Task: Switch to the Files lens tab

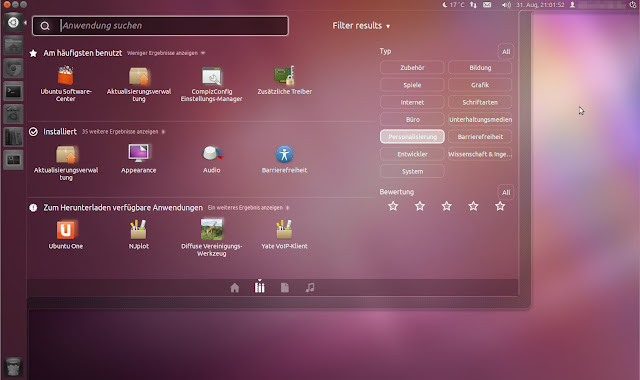Action: coord(285,288)
